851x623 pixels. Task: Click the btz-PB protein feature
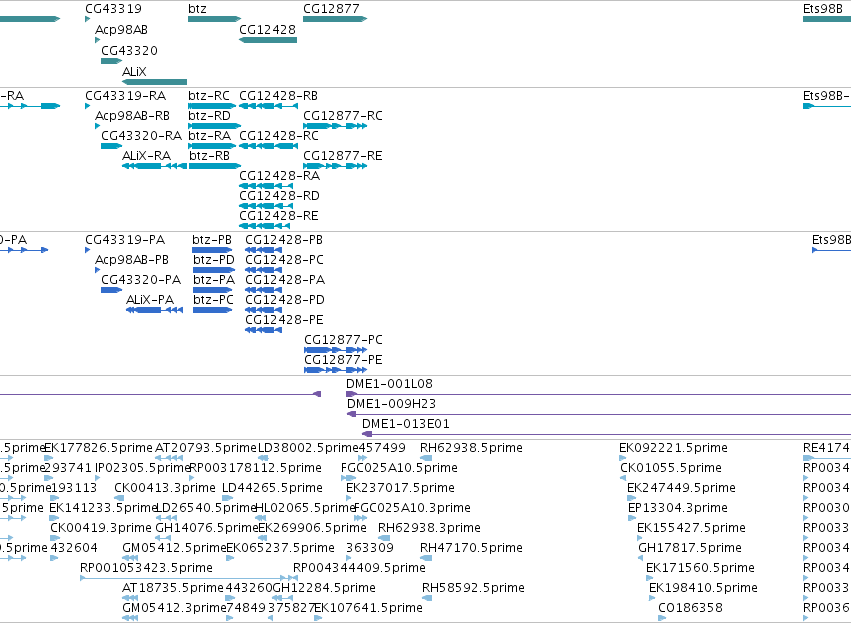(212, 250)
